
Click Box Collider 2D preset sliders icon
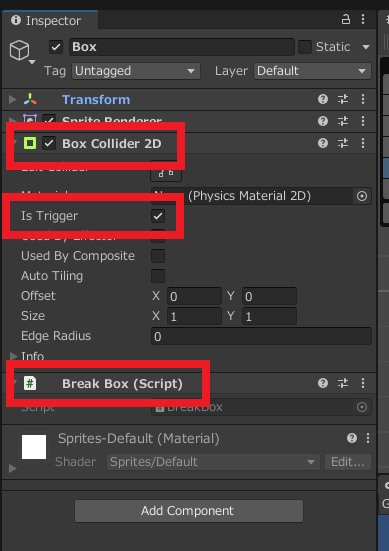(343, 143)
